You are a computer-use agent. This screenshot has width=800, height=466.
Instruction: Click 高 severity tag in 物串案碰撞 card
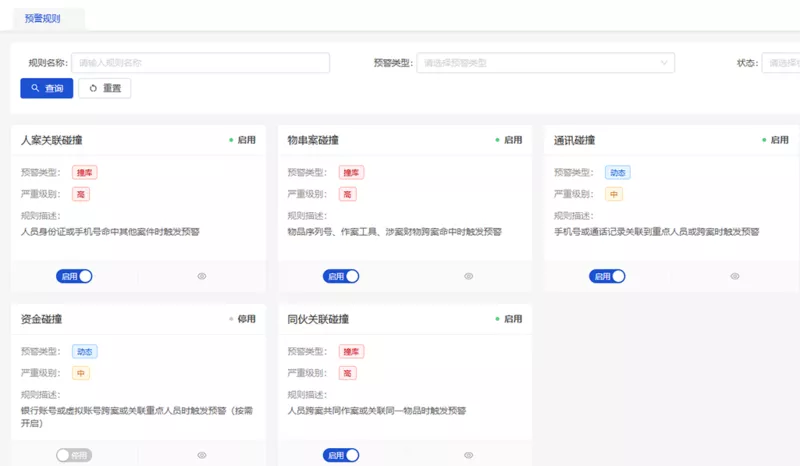(x=347, y=194)
